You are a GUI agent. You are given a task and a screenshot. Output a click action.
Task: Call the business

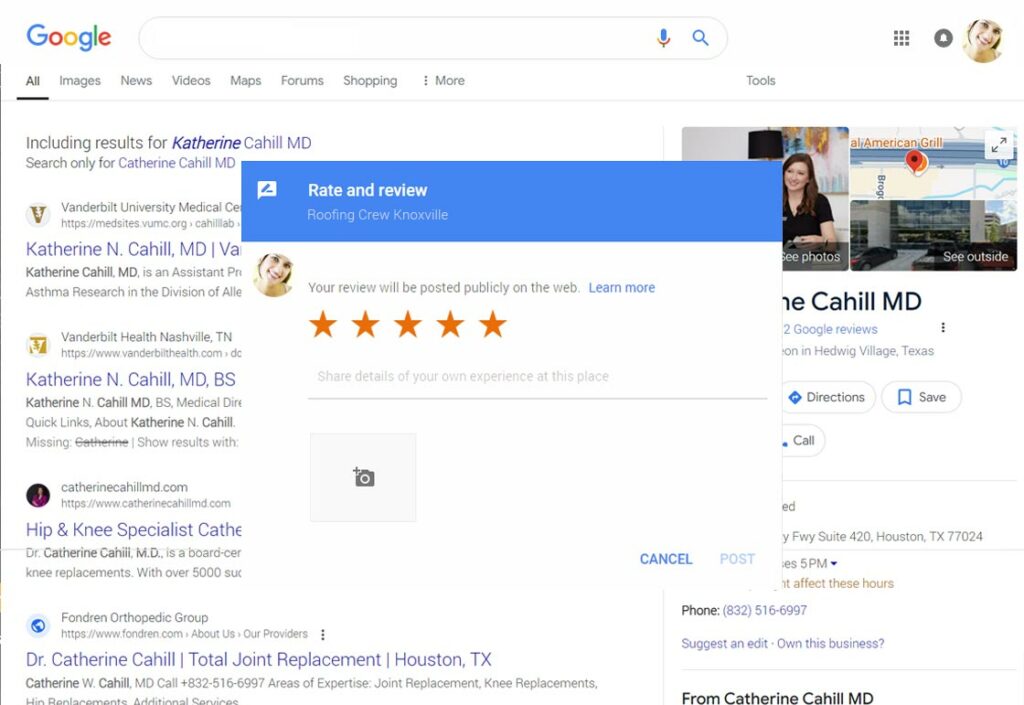[803, 441]
